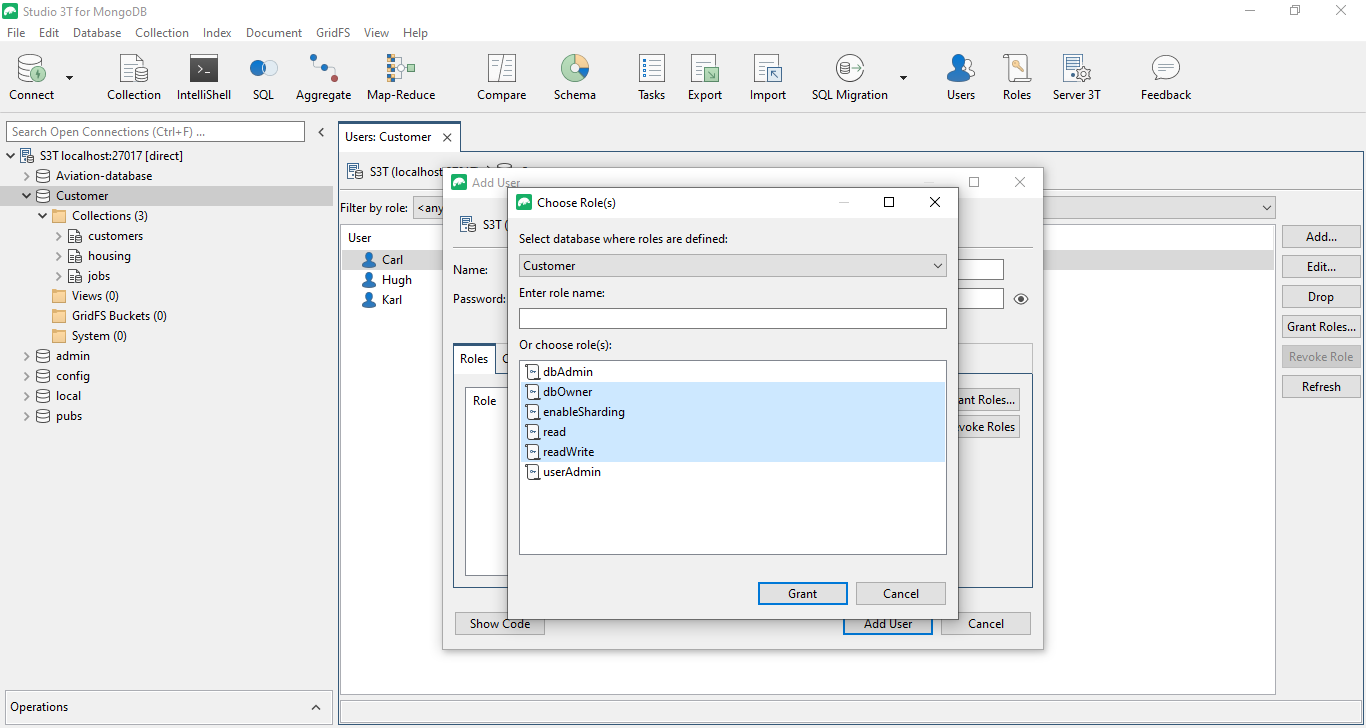The width and height of the screenshot is (1366, 728).
Task: Close the Users: Customer tab
Action: 447,138
